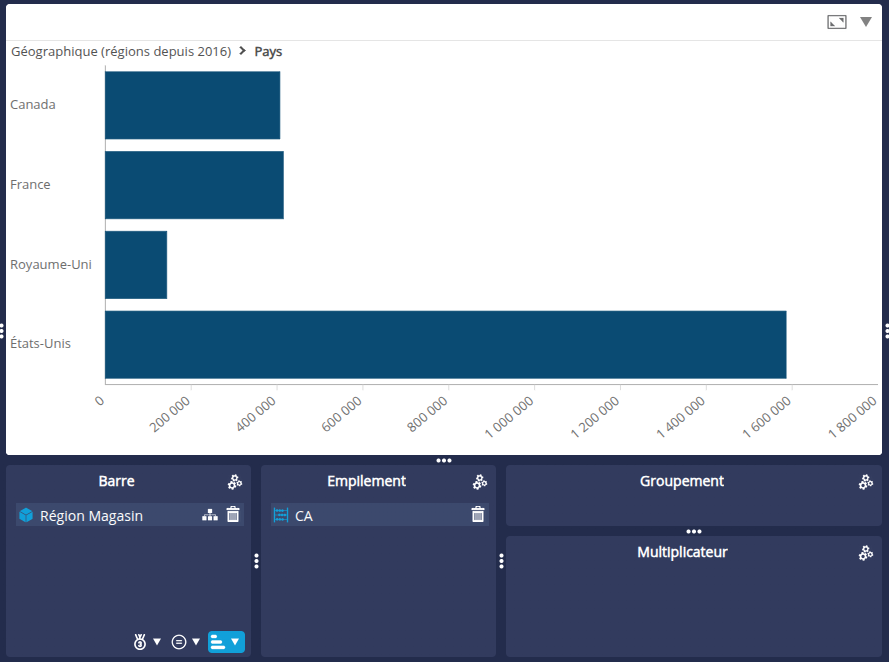Select the États-Unis bar in the chart
The height and width of the screenshot is (662, 889).
pyautogui.click(x=445, y=344)
